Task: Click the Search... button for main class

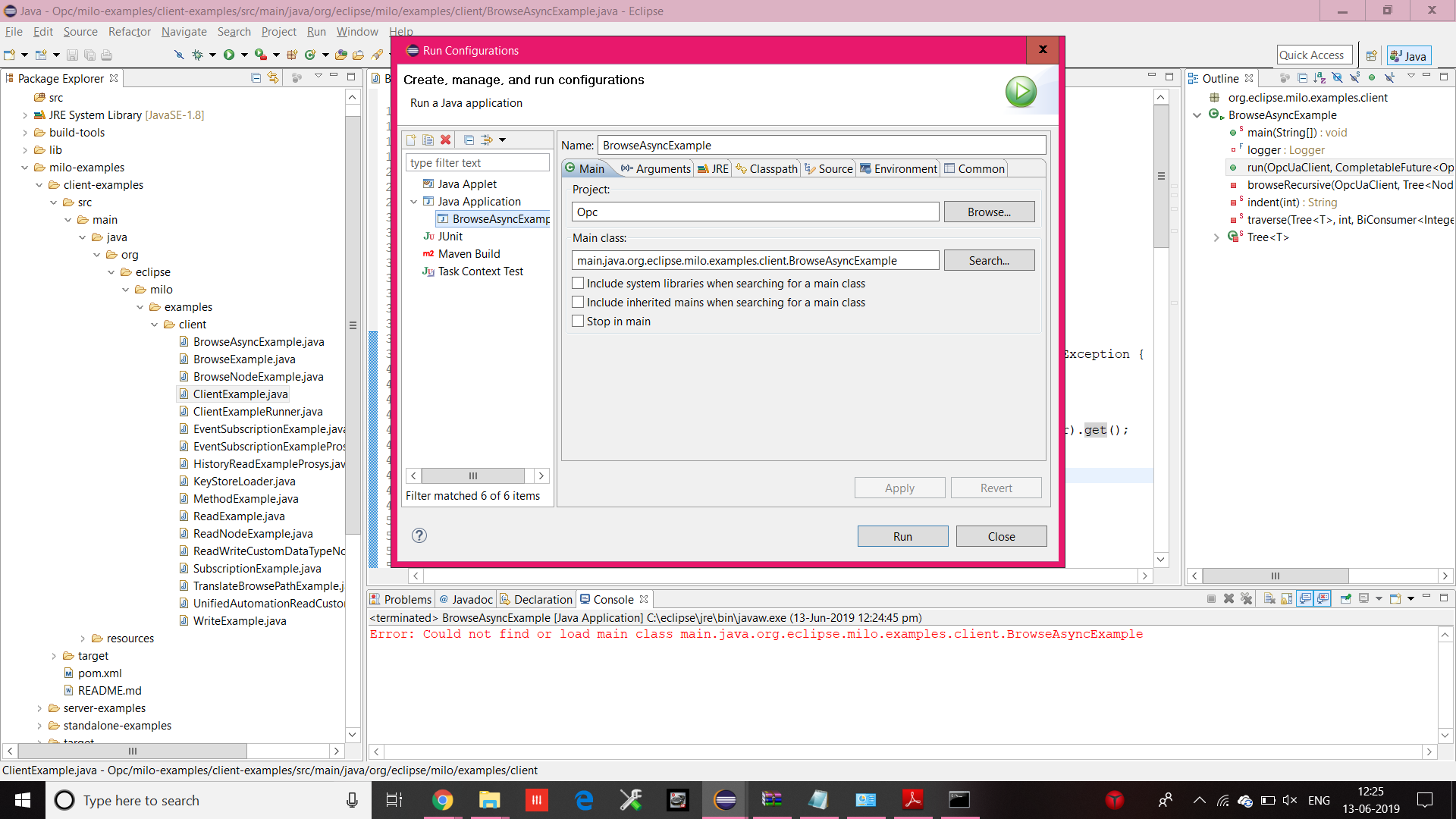Action: click(989, 260)
